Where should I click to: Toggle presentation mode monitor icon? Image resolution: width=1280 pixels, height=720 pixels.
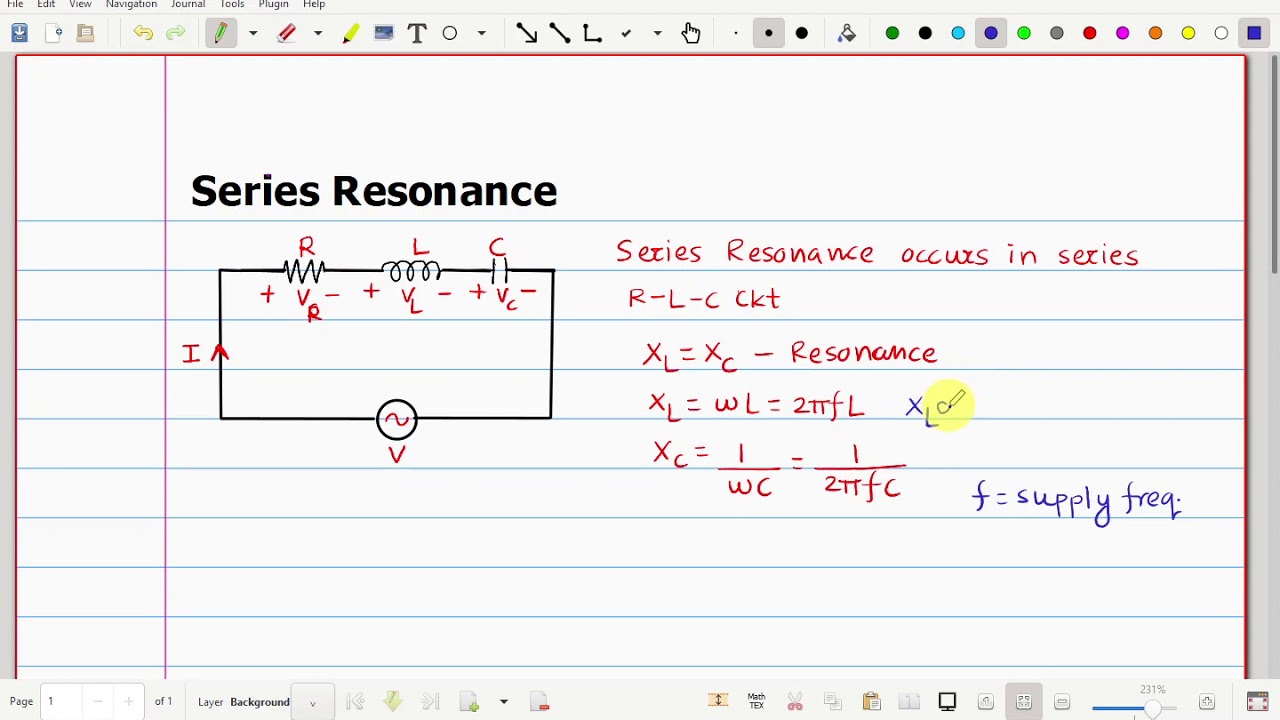(947, 702)
